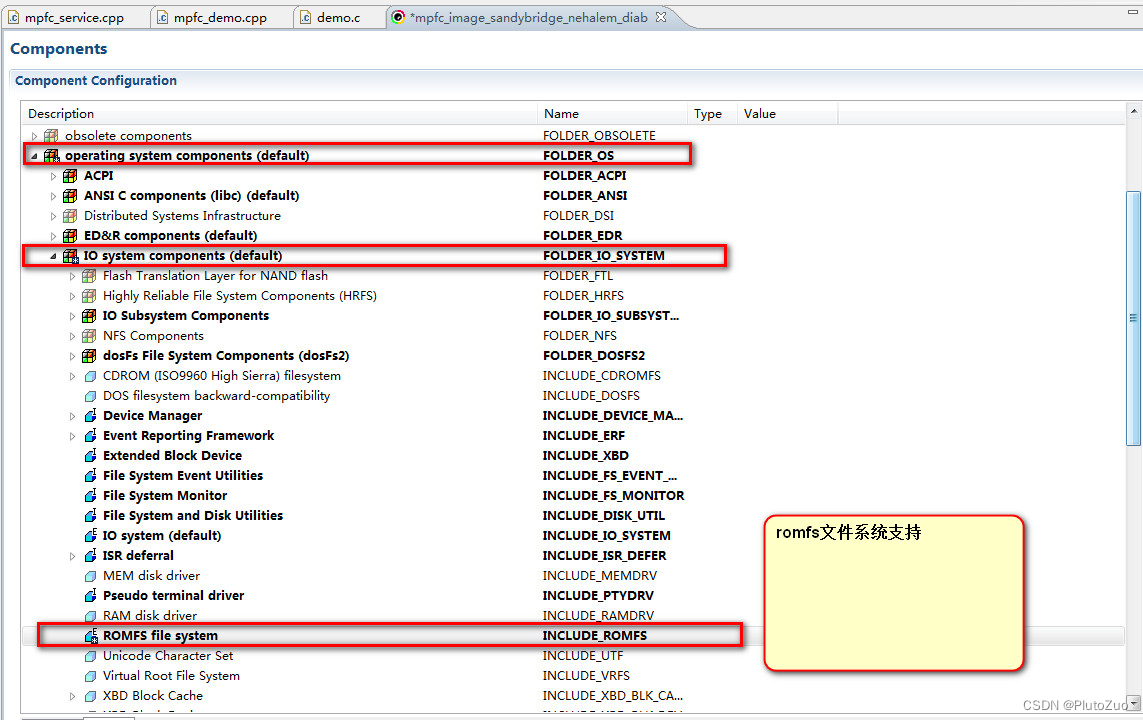Click the NFS Components bundle icon
1143x720 pixels.
[87, 335]
